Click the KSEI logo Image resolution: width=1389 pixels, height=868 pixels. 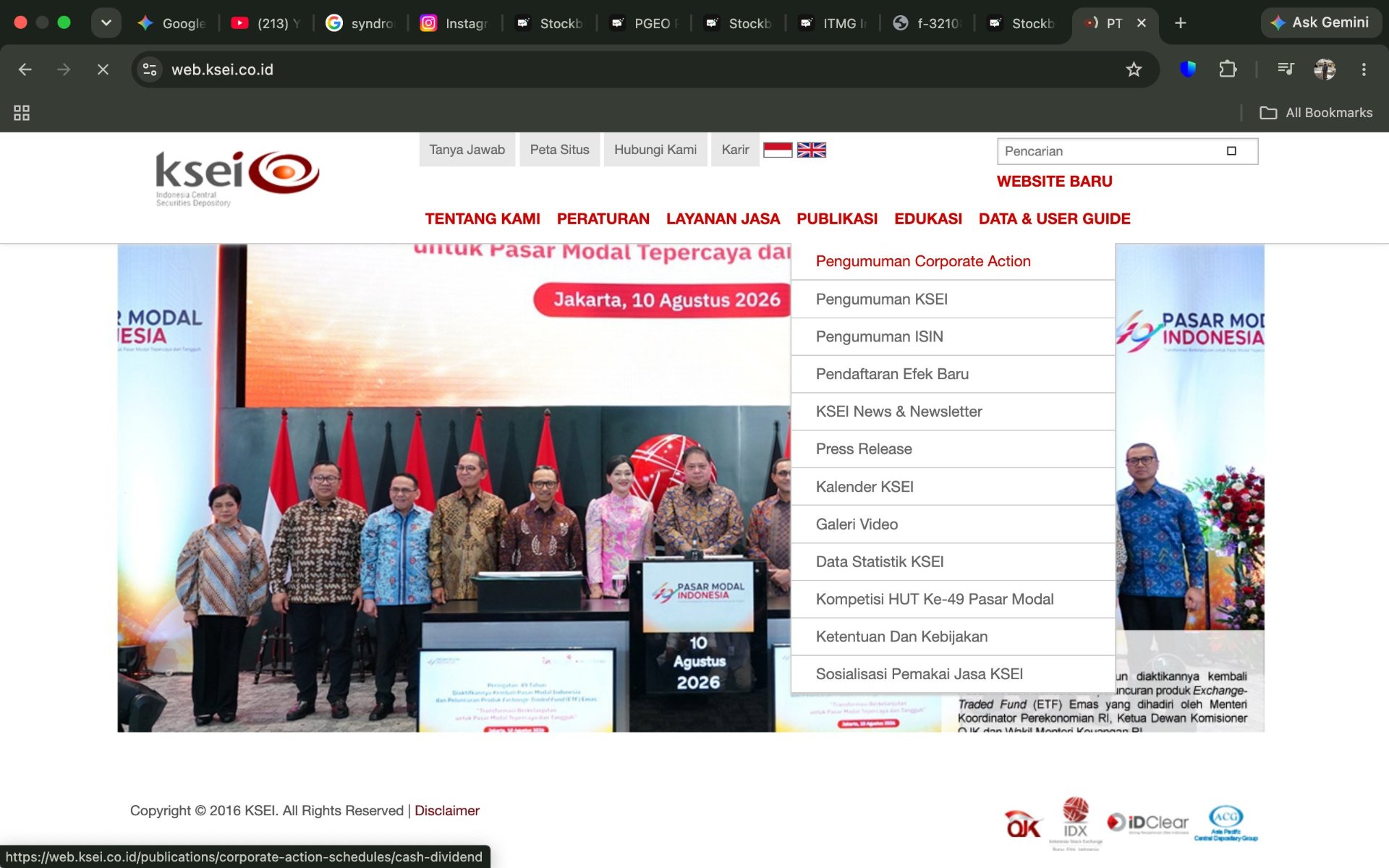point(237,178)
